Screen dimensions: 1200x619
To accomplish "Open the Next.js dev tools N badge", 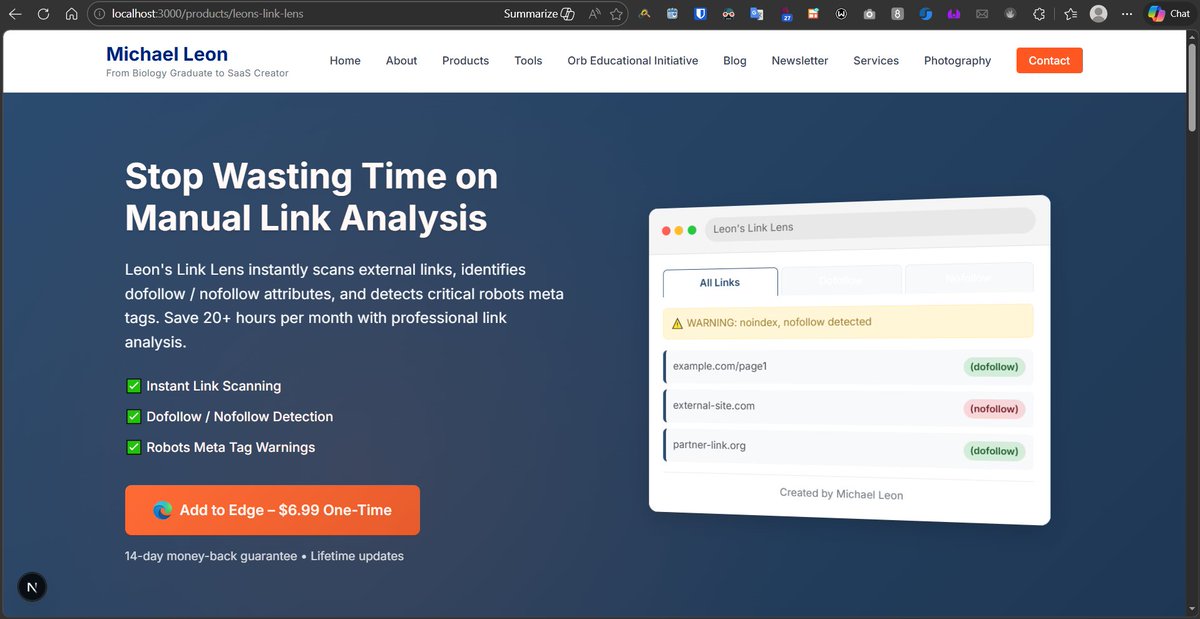I will point(32,587).
